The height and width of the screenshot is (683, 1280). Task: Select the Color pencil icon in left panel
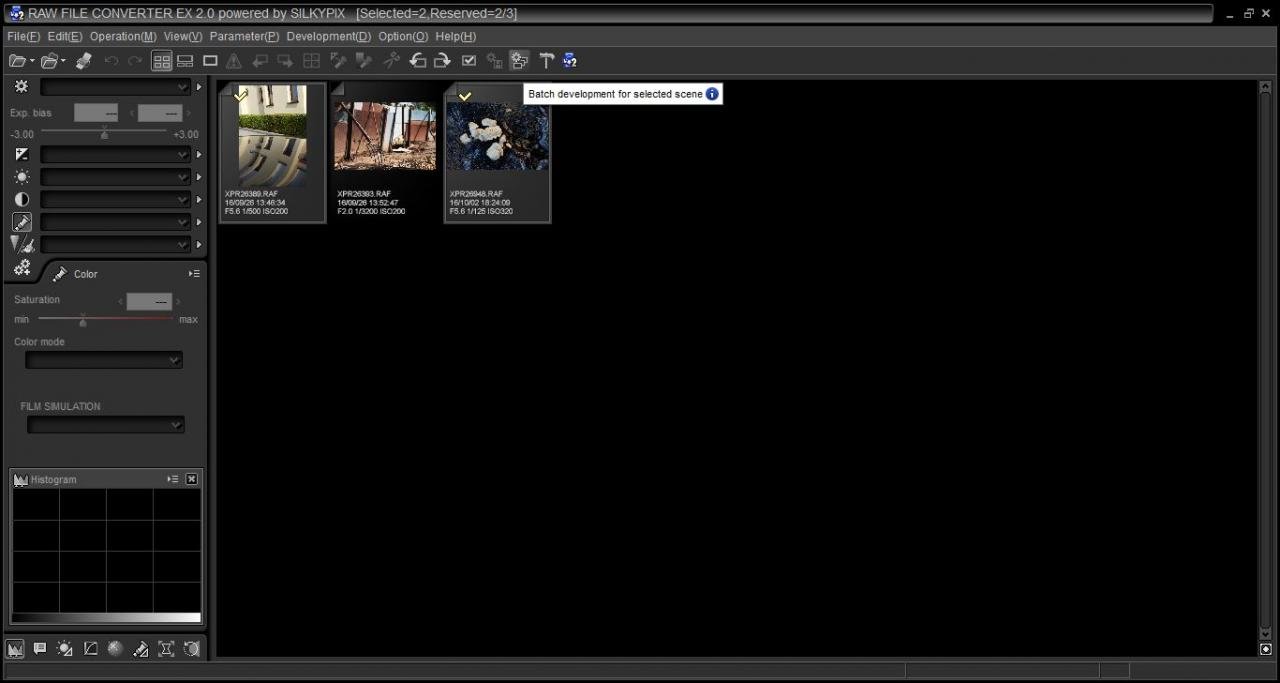point(60,274)
